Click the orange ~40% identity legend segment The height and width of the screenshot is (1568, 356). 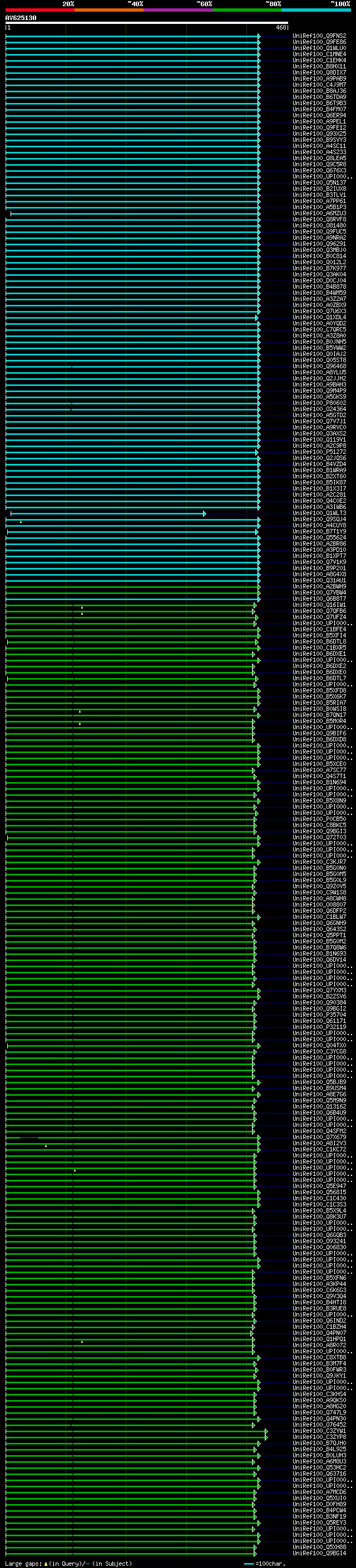click(x=109, y=10)
